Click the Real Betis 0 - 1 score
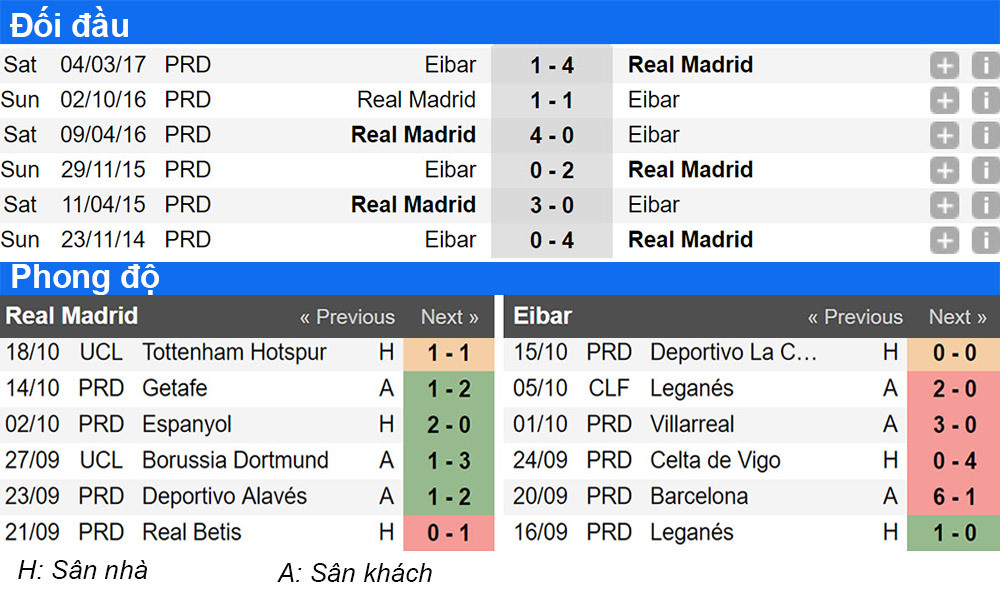 (x=448, y=532)
